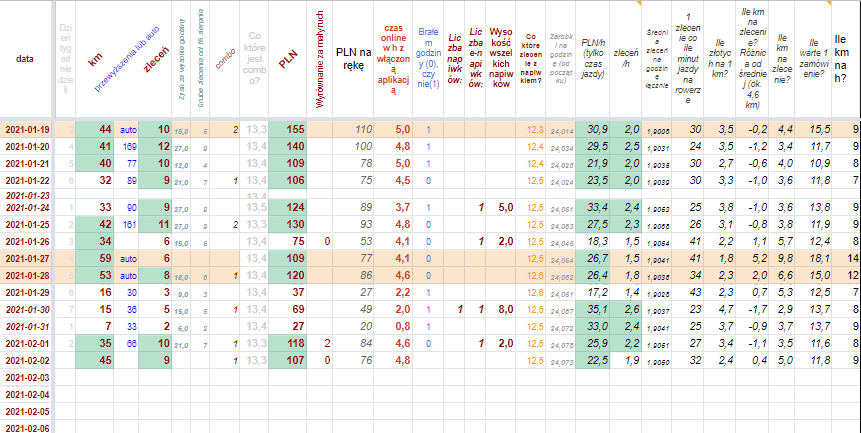Click the 'PLN' column header

[288, 59]
